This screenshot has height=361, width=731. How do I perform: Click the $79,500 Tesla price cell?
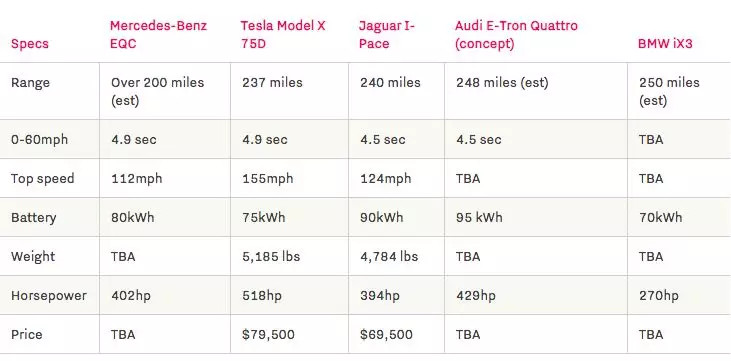(268, 334)
